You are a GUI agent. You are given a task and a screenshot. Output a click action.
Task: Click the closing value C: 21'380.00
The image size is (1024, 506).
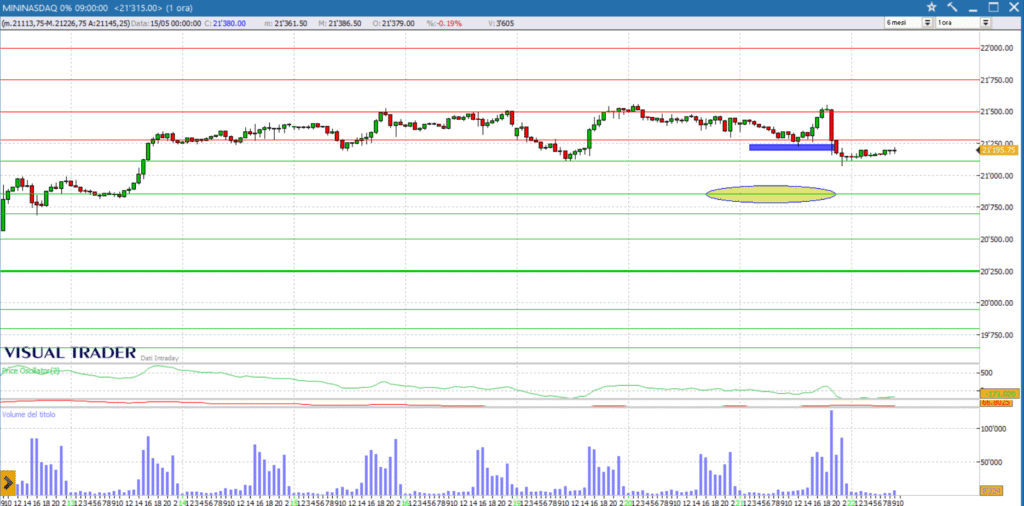coord(225,24)
